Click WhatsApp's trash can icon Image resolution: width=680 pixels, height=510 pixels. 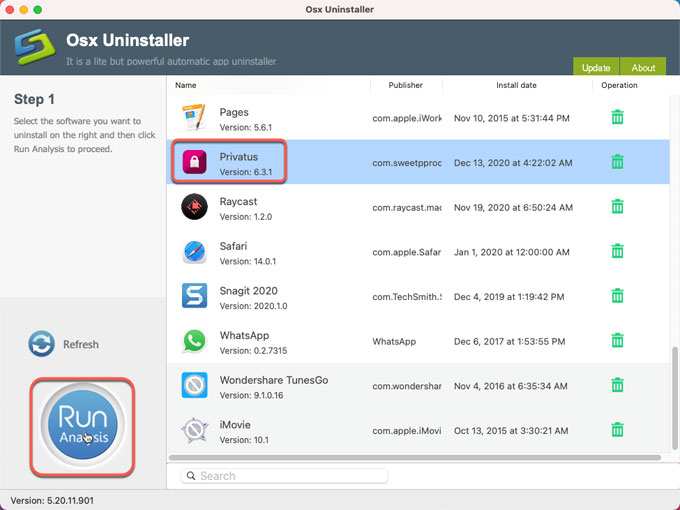[617, 340]
